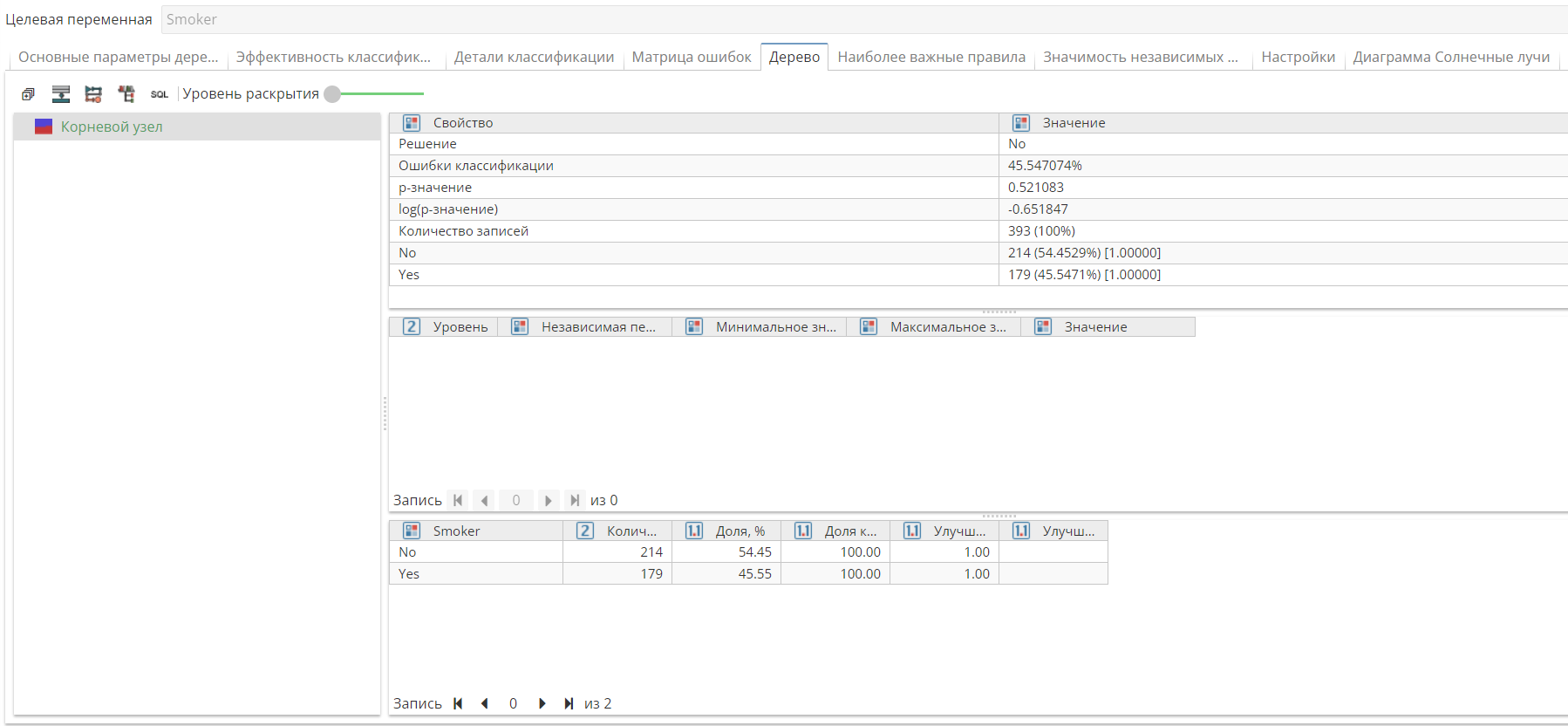
Task: Click the tree path settings toolbar icon
Action: [93, 94]
